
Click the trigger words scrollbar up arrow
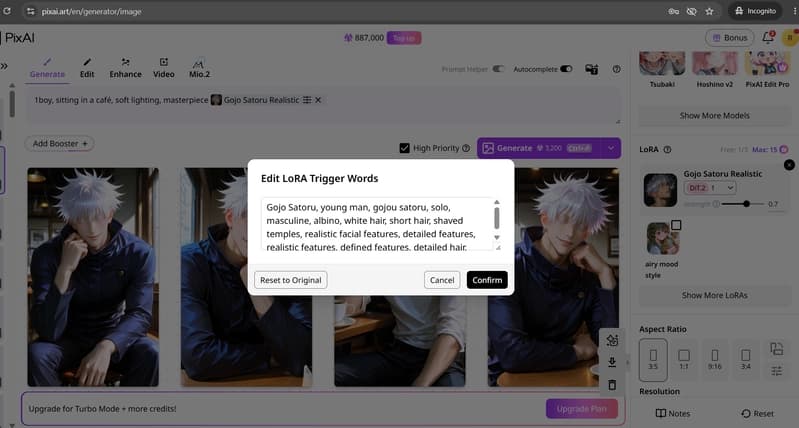point(497,202)
